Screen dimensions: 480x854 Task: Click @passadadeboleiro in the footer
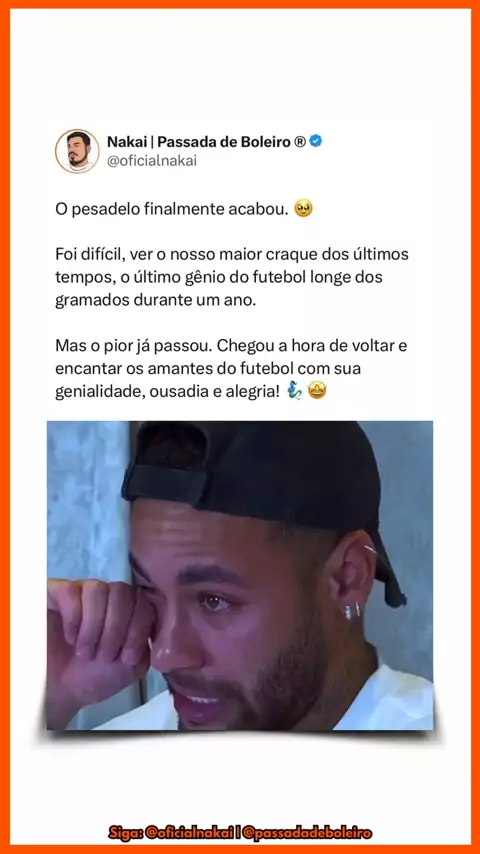307,833
